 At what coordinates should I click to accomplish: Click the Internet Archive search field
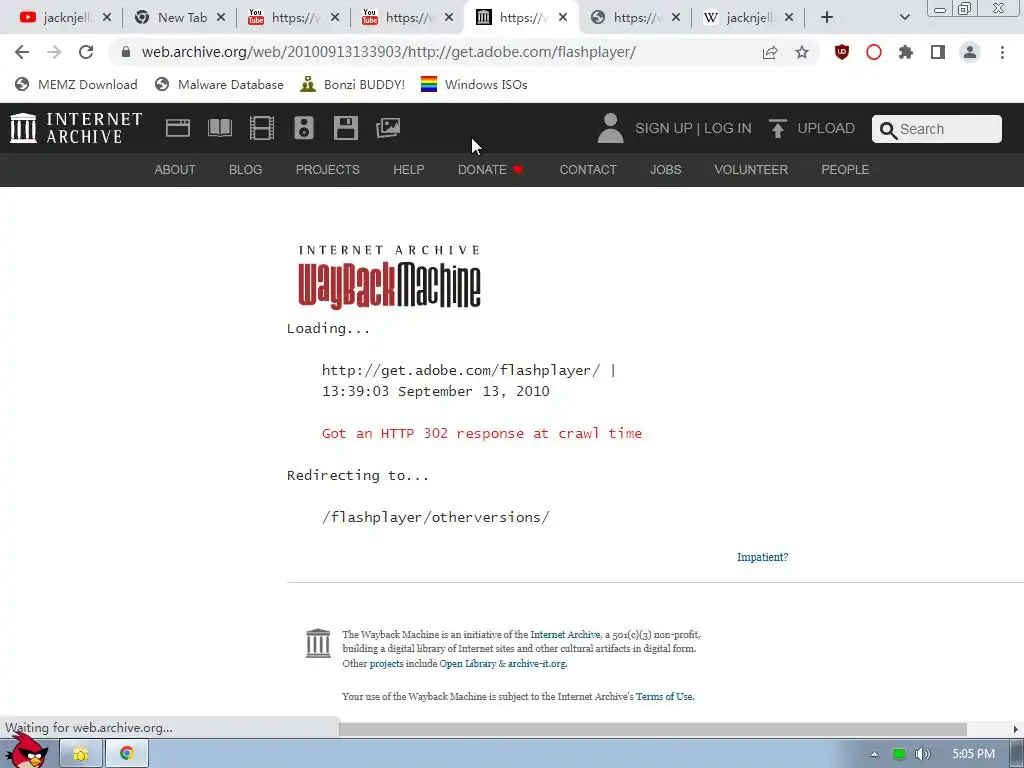point(936,129)
